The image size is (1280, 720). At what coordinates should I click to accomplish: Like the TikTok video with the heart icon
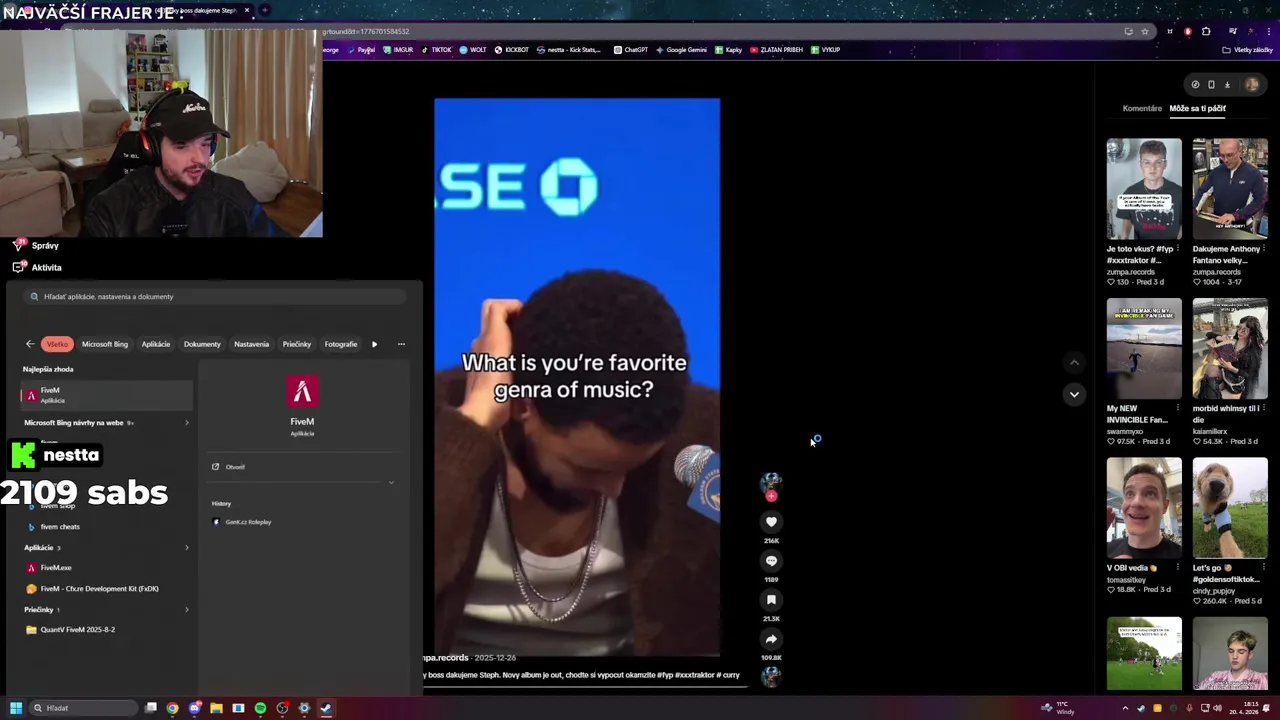point(771,522)
